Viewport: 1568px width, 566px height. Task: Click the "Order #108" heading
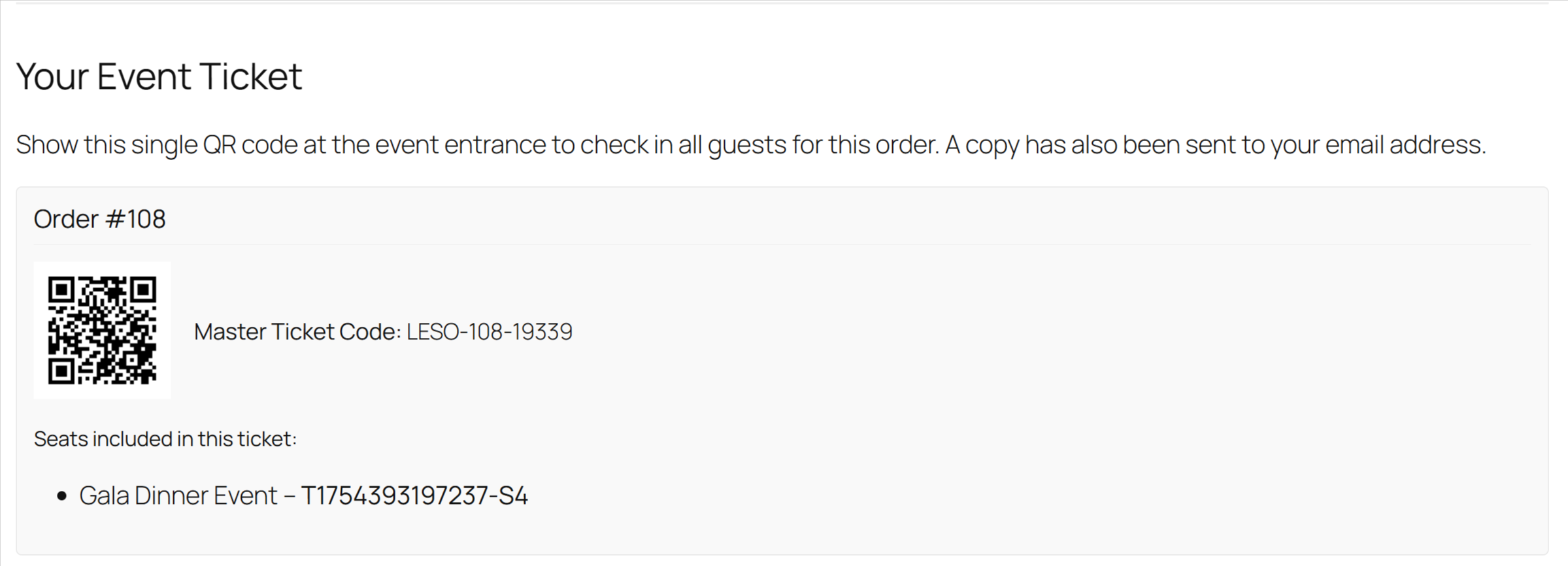click(x=99, y=219)
